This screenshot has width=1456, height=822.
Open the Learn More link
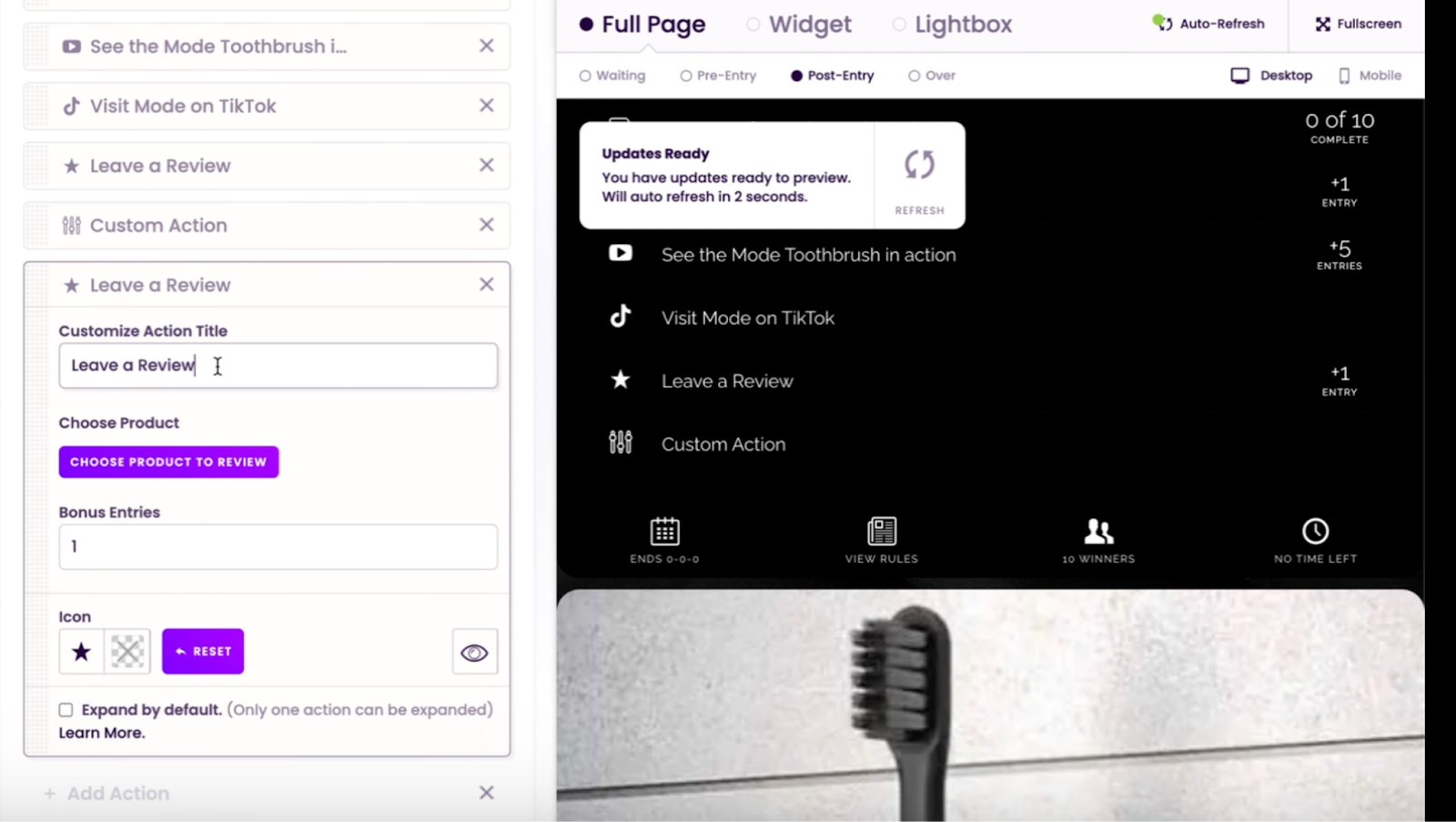tap(102, 733)
